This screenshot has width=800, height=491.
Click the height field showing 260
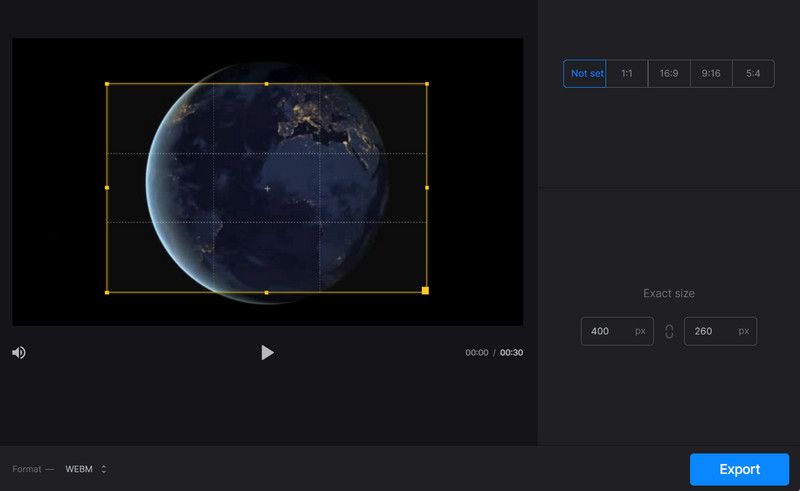point(720,331)
